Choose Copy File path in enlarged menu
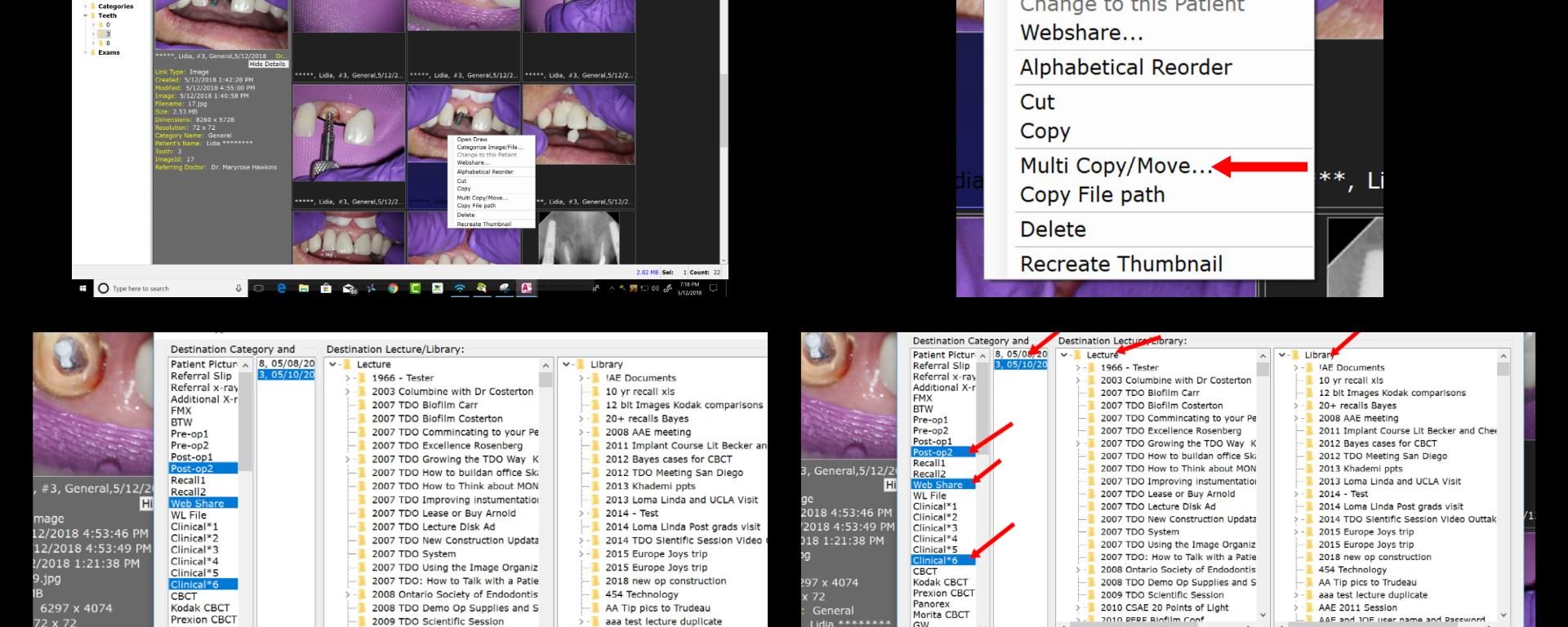Screen dimensions: 1568x627 tap(1092, 195)
